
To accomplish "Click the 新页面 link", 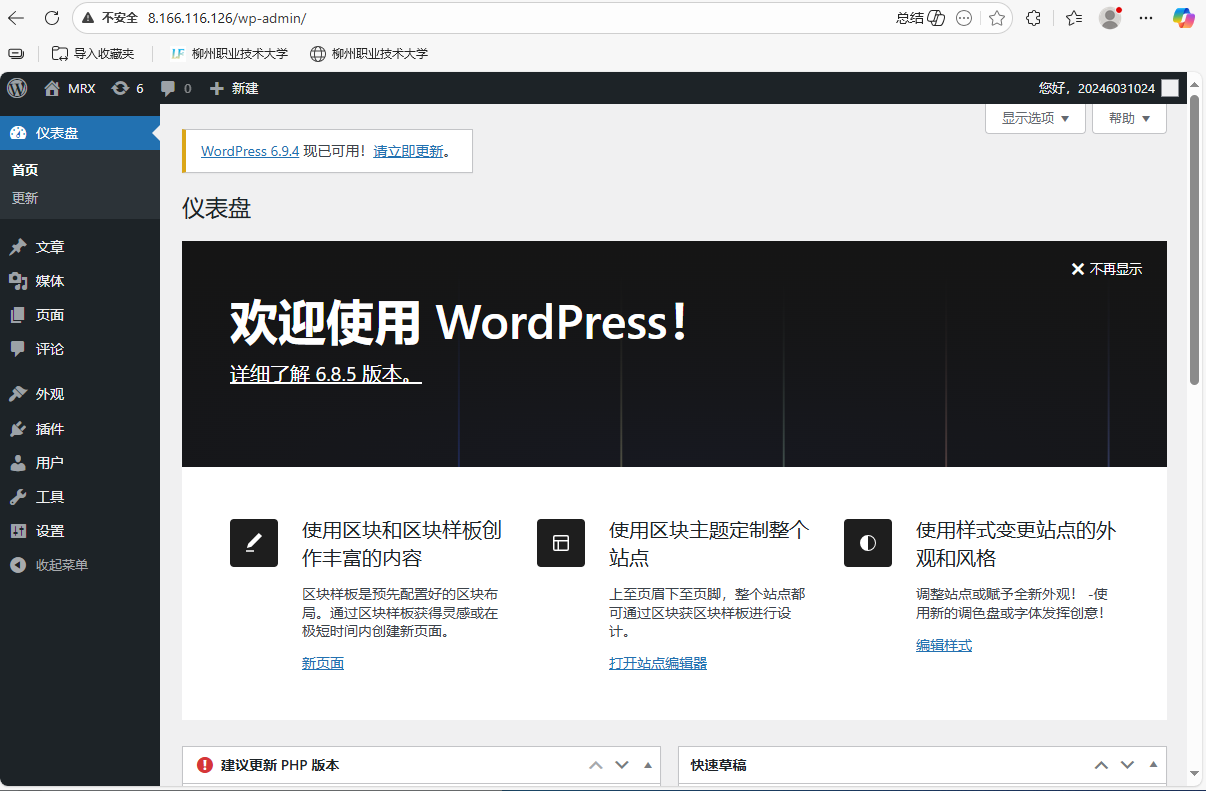I will 323,663.
